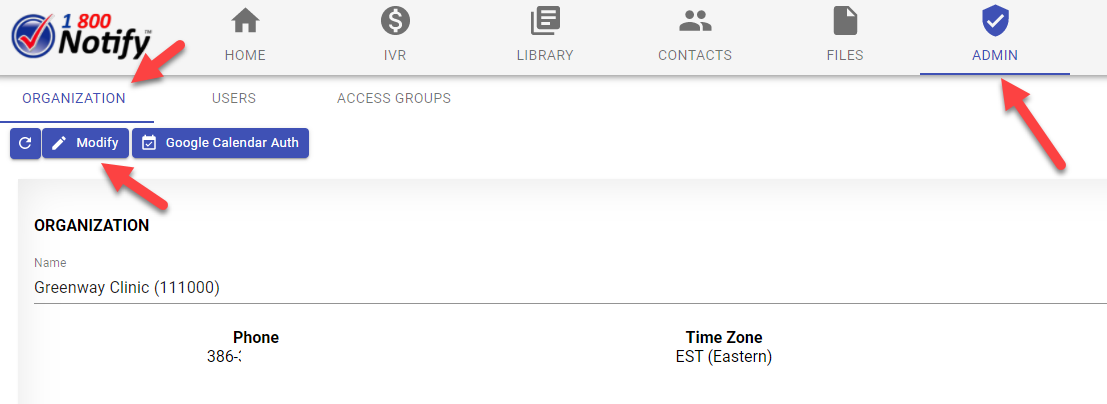Click the Google Calendar Auth text
Viewport: 1107px width, 404px height.
[x=232, y=143]
